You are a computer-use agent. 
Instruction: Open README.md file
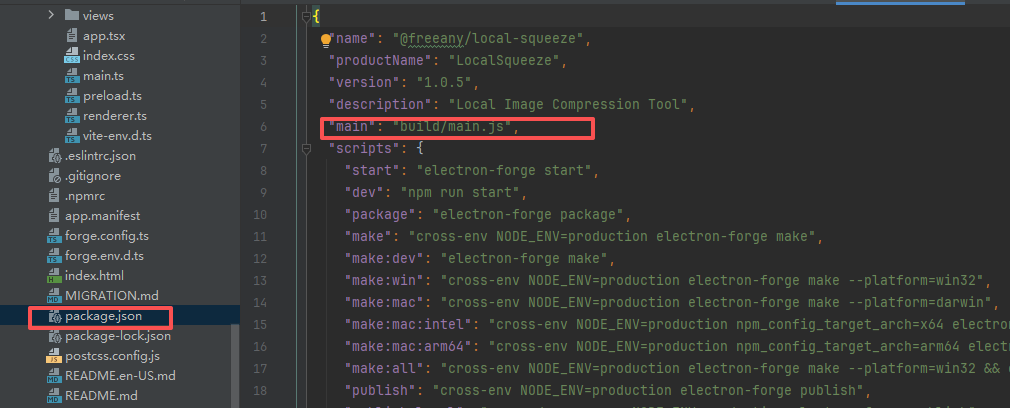[101, 395]
